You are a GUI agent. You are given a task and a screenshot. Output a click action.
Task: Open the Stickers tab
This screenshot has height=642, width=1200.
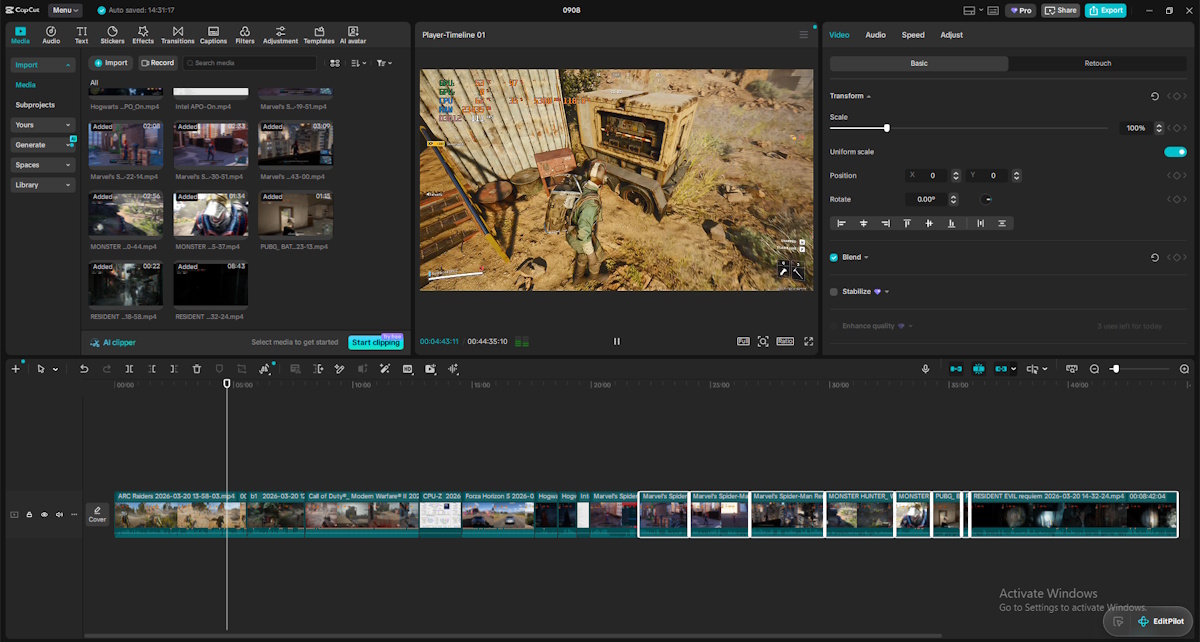(112, 35)
